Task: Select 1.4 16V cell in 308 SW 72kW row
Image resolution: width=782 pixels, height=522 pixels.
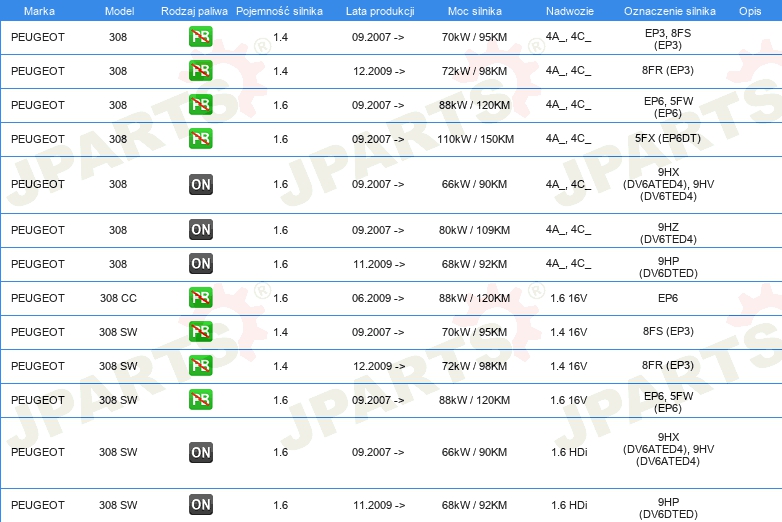Action: click(569, 366)
